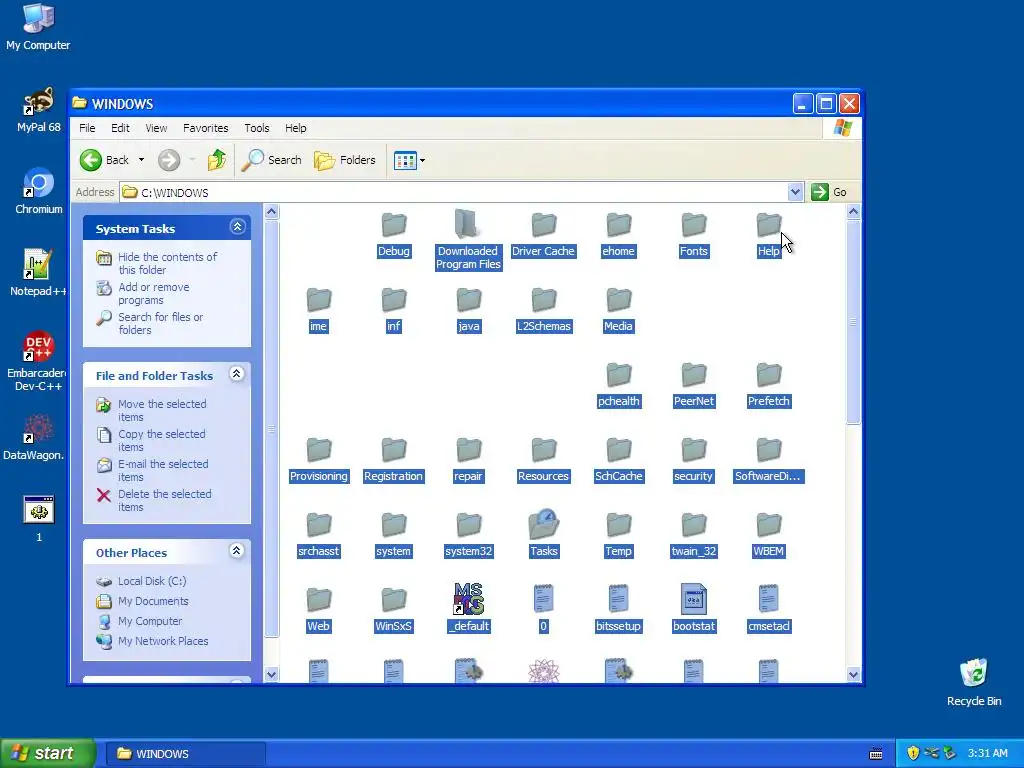
Task: Select the Recycle Bin desktop icon
Action: click(x=974, y=682)
